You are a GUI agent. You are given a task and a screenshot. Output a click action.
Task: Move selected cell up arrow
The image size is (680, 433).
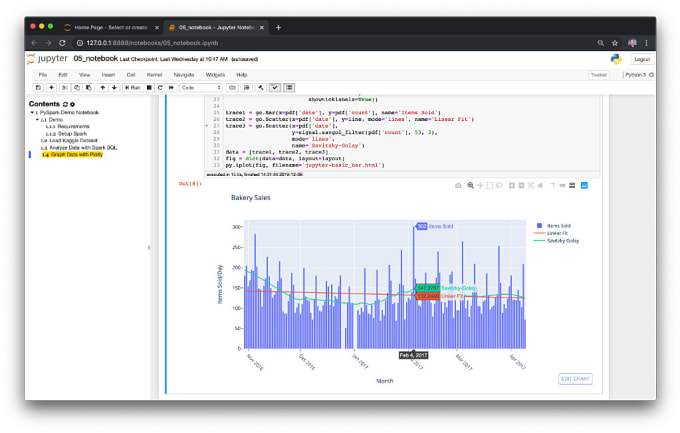pyautogui.click(x=102, y=88)
